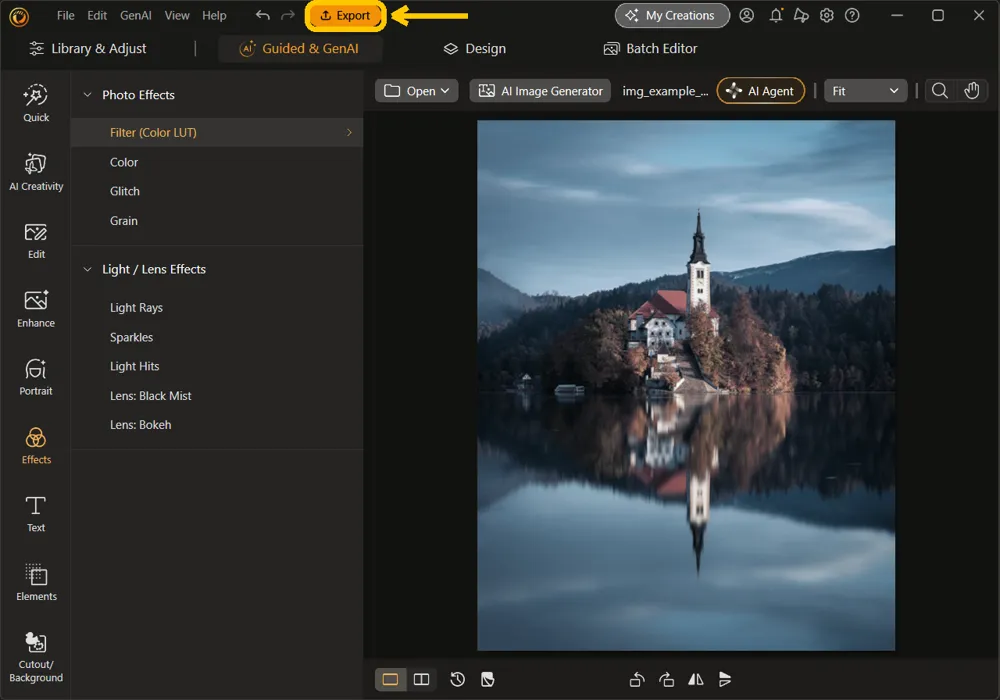The image size is (1000, 700).
Task: Flip the image horizontally
Action: pos(696,680)
